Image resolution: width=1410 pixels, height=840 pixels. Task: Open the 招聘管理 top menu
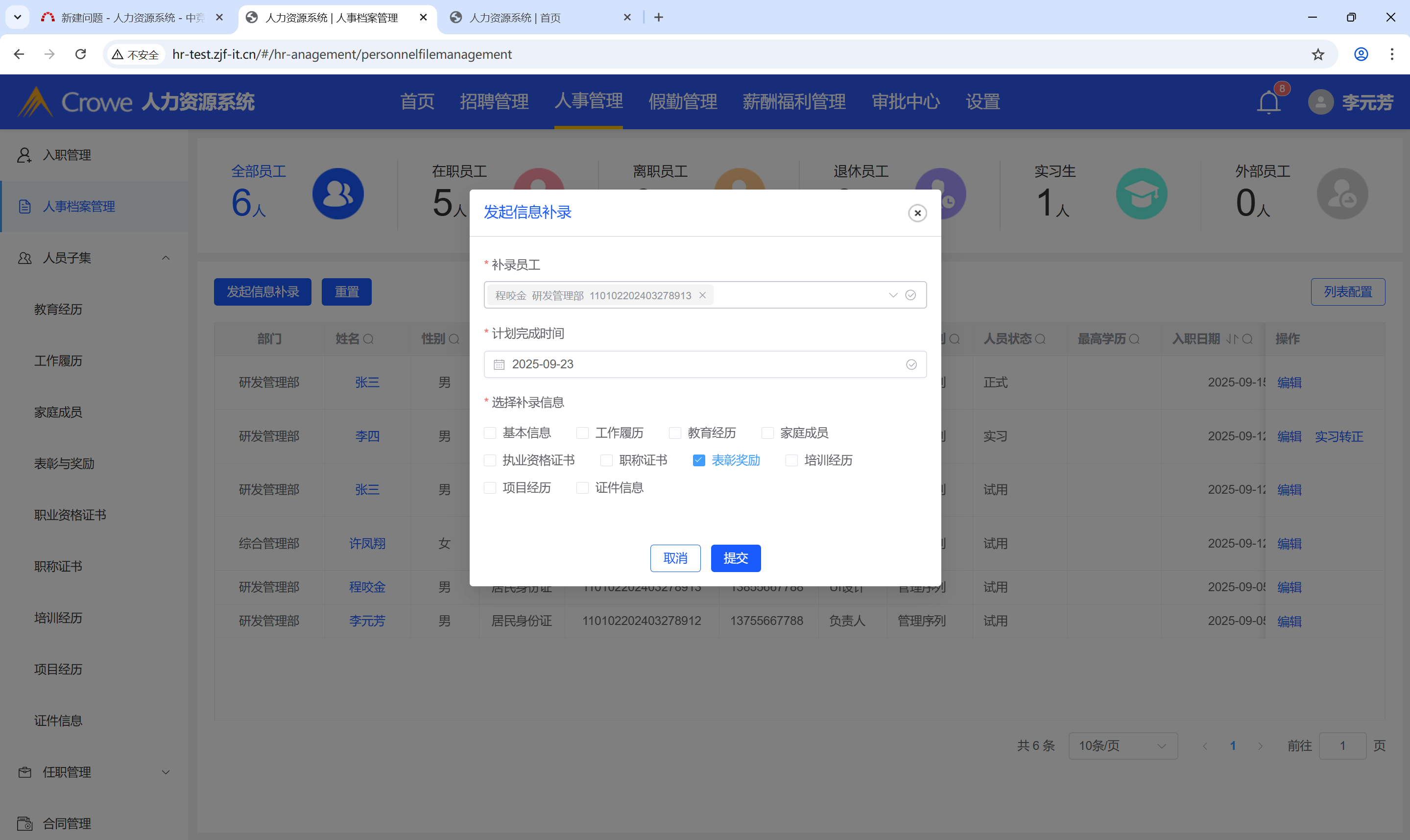494,102
